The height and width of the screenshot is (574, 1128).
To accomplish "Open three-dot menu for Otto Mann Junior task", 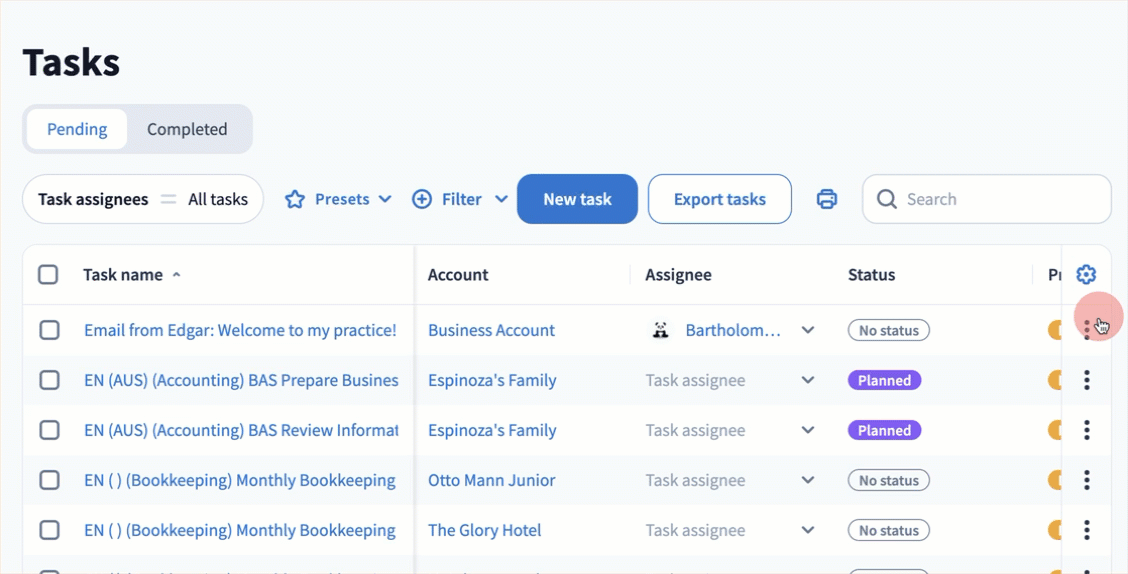I will 1087,480.
